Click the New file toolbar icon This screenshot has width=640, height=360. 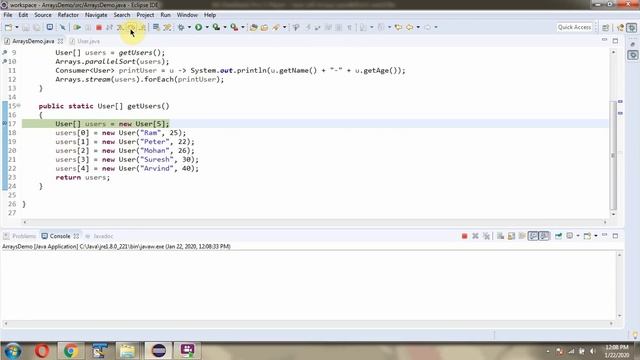[x=8, y=27]
